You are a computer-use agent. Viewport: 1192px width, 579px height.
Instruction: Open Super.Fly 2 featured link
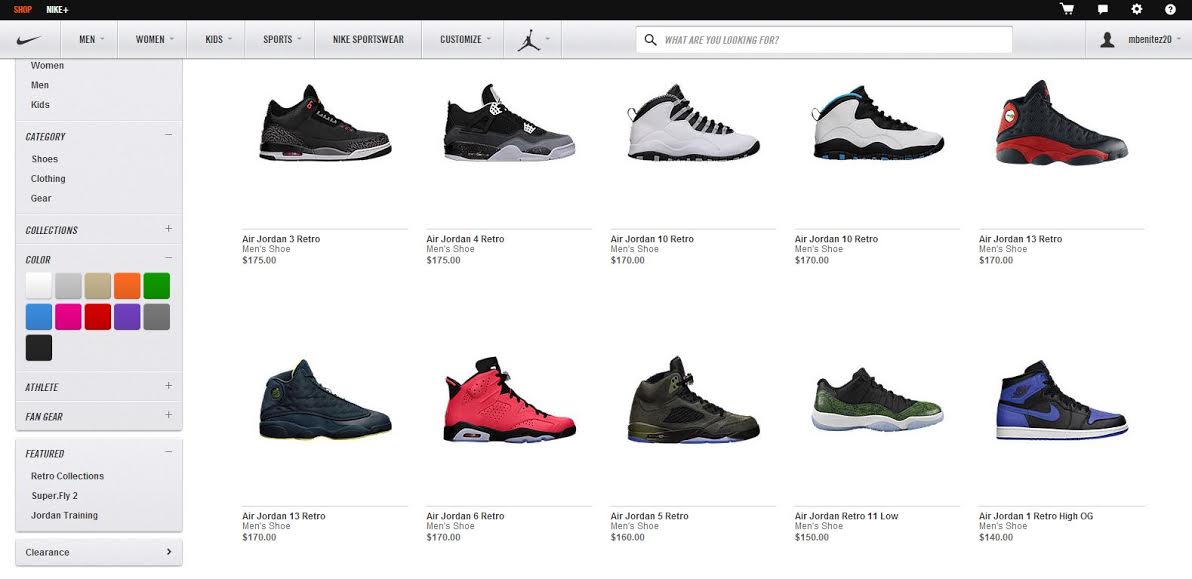coord(55,496)
